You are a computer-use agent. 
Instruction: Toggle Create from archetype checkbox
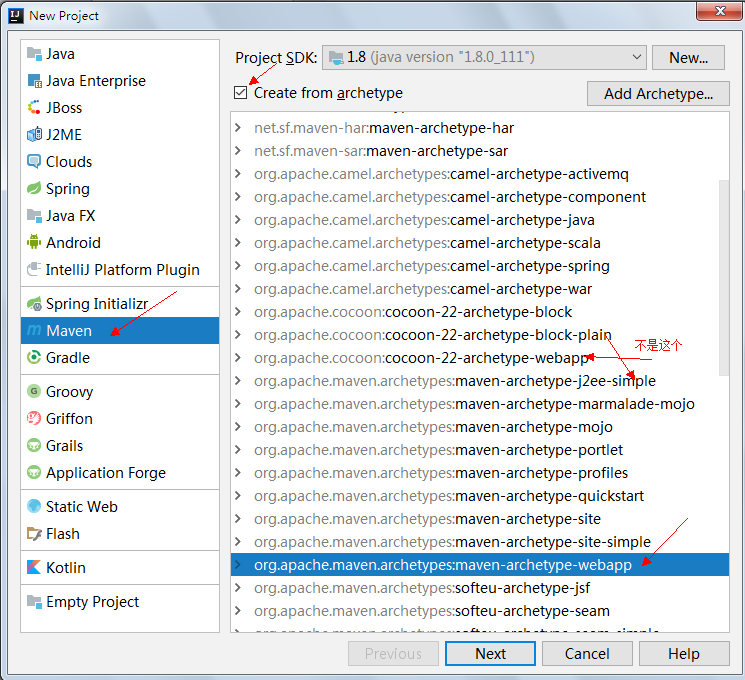(241, 93)
